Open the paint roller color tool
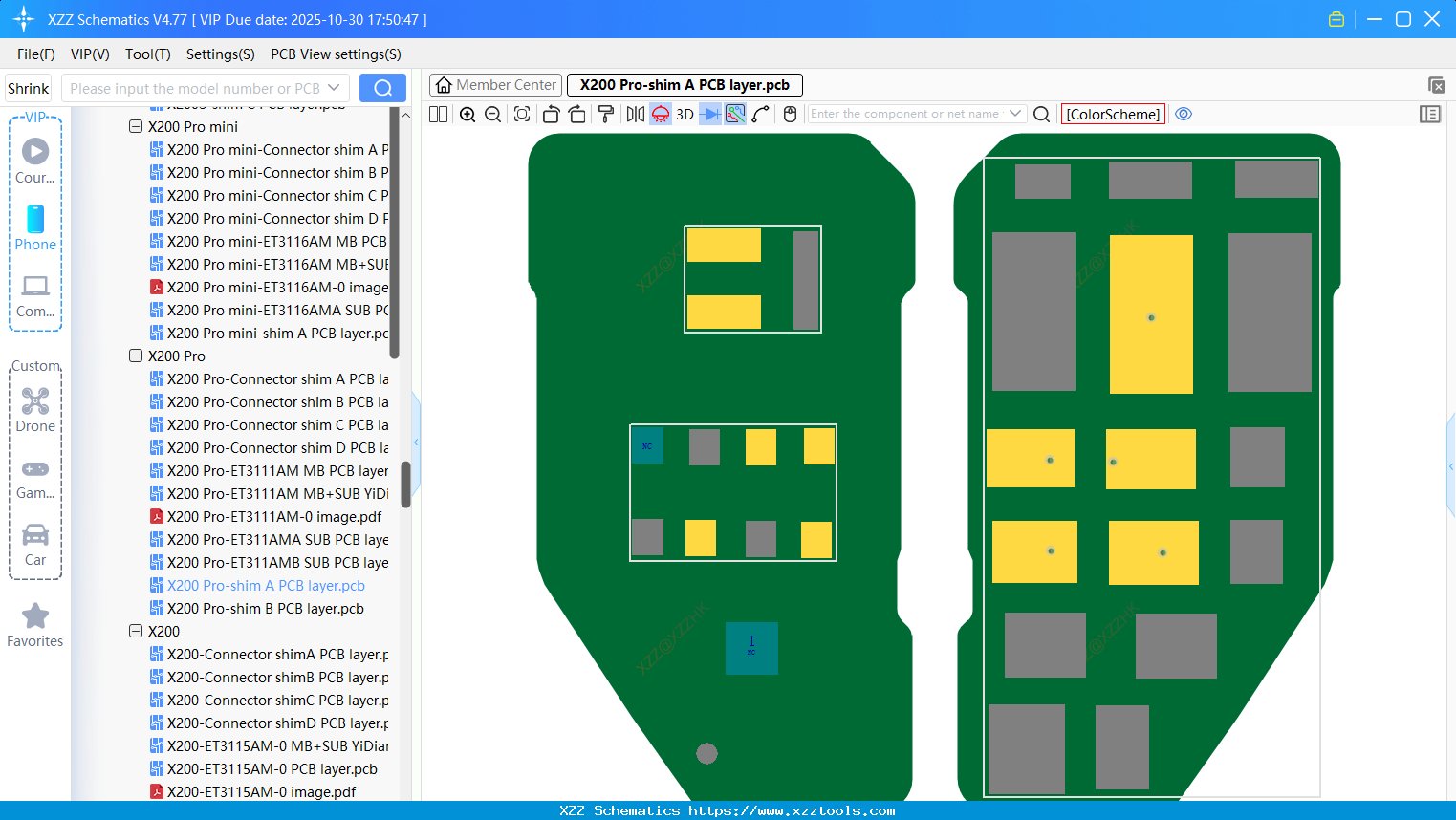Screen dimensions: 1456x820 (x=605, y=114)
